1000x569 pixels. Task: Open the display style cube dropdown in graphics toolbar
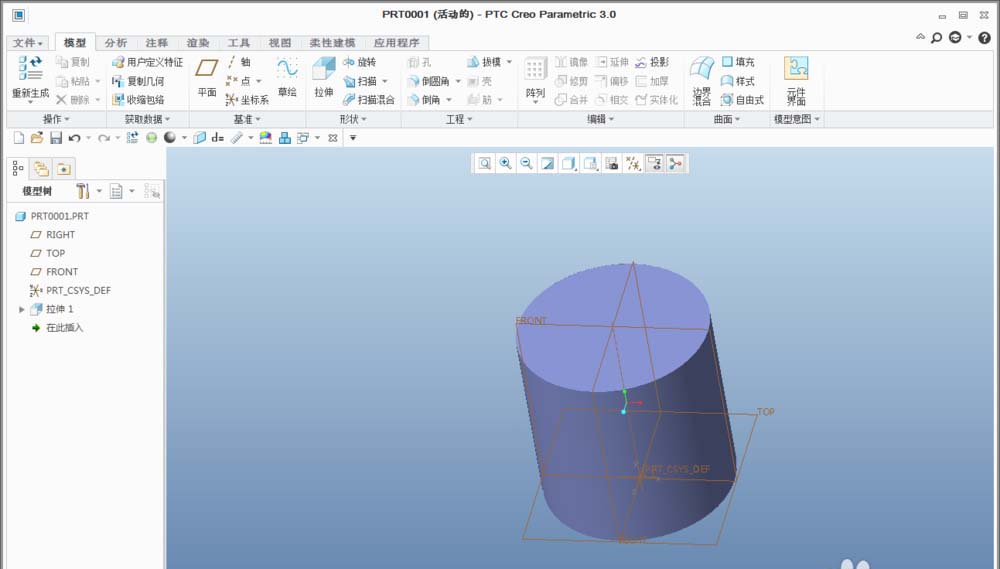pyautogui.click(x=568, y=164)
